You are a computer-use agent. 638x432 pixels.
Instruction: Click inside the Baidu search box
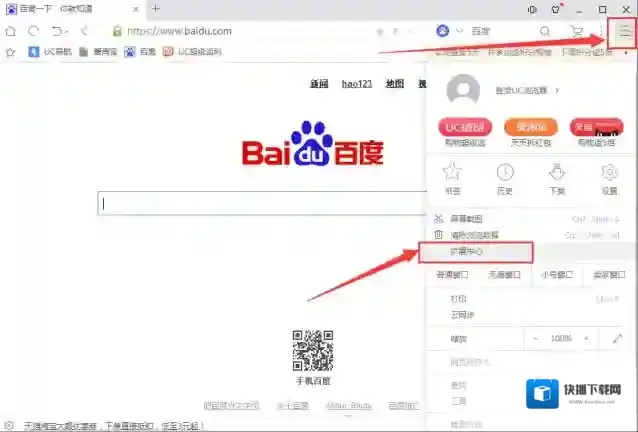pyautogui.click(x=260, y=203)
